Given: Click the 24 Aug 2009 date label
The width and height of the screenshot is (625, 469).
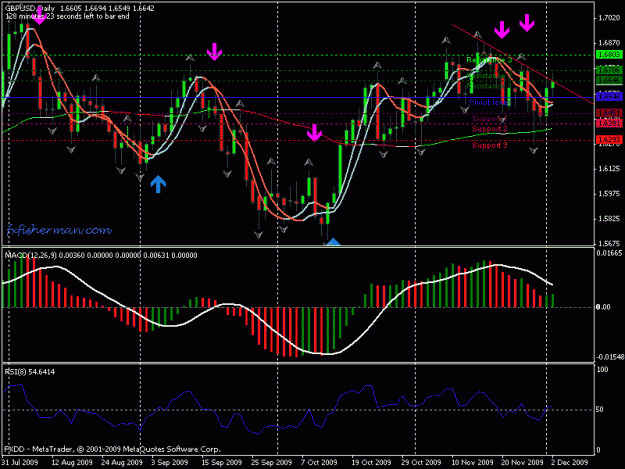Looking at the screenshot, I should point(122,462).
